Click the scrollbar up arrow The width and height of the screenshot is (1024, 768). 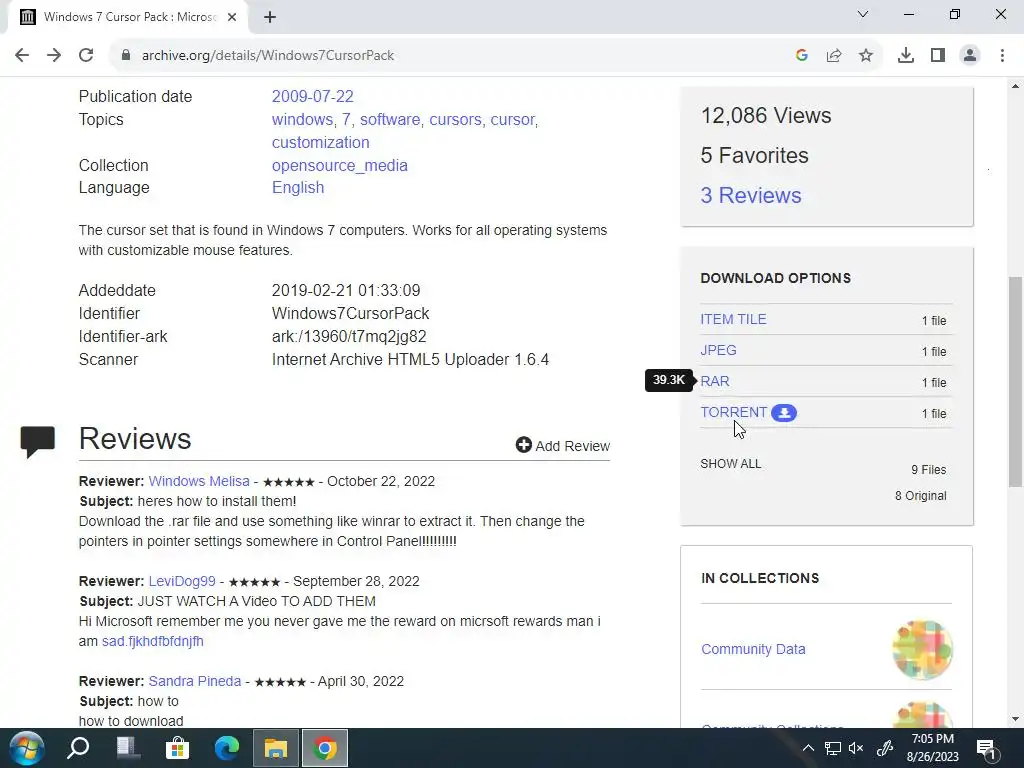point(1015,86)
